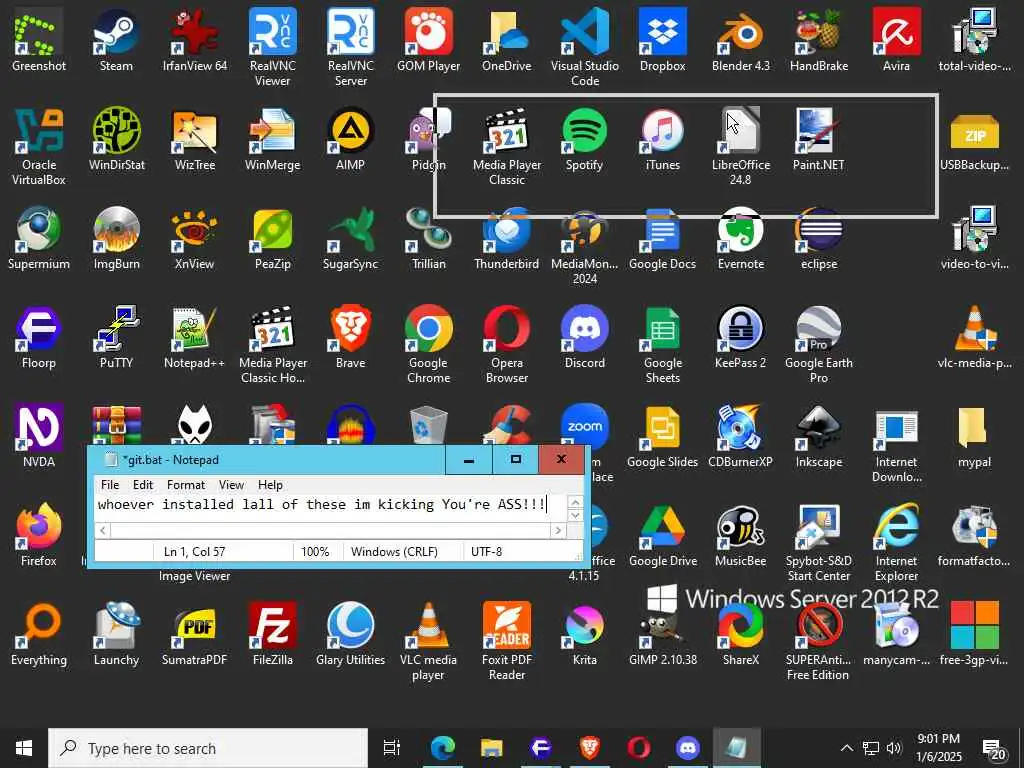Click the Google Drive desktop icon
The width and height of the screenshot is (1024, 768).
click(662, 536)
